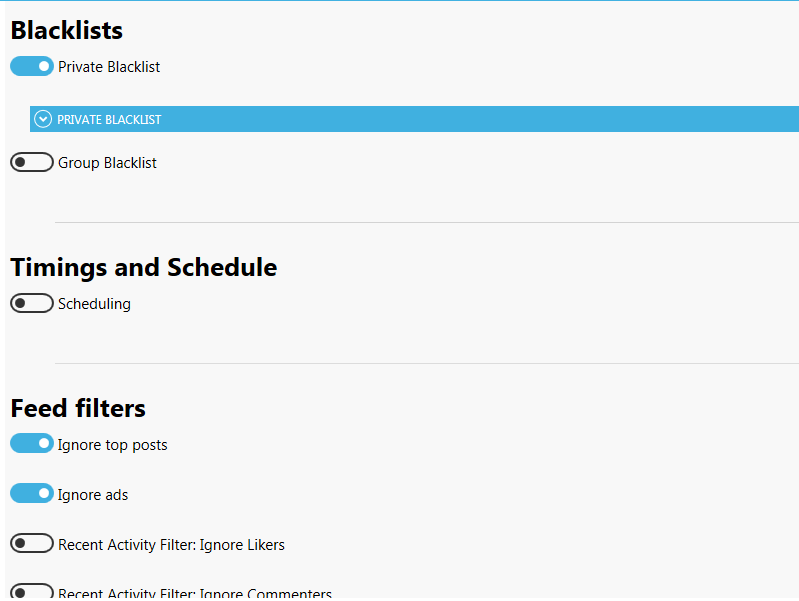Click the Group Blacklist label text
Viewport: 799px width, 601px height.
pyautogui.click(x=107, y=163)
